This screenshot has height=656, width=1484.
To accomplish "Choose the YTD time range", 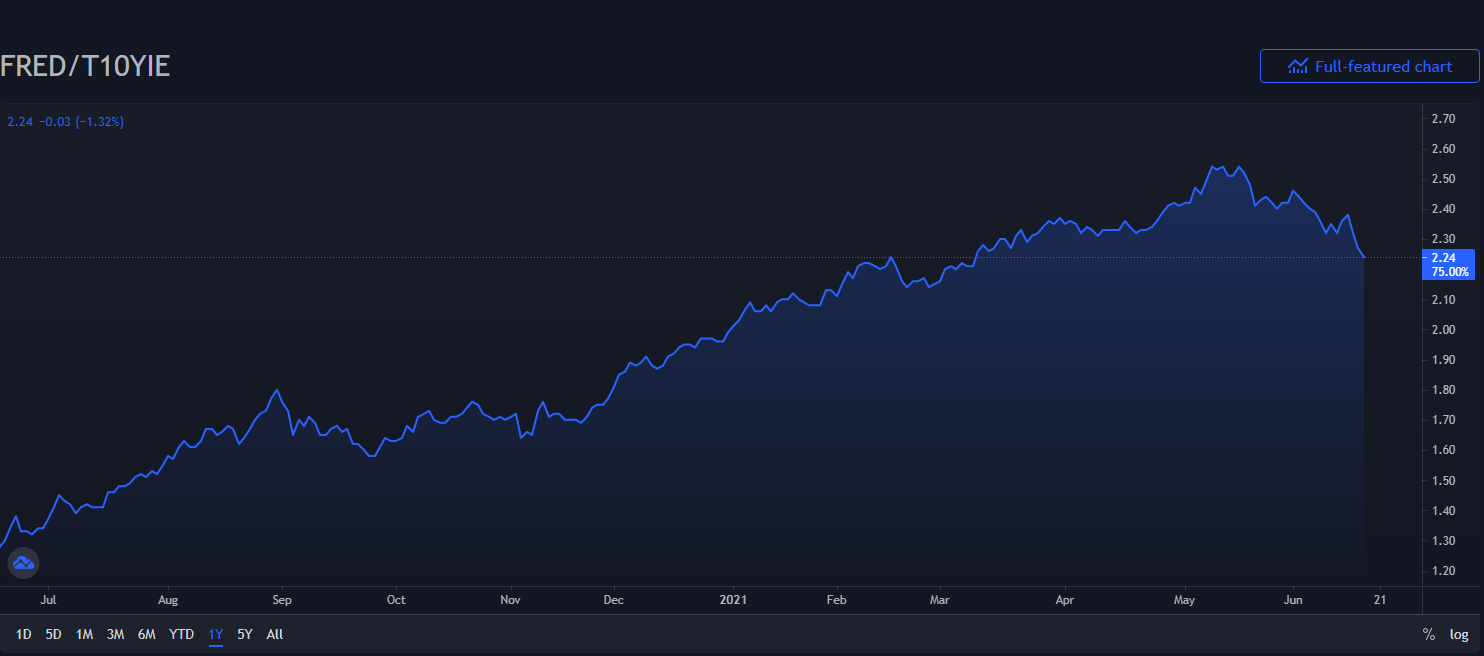I will pos(181,634).
